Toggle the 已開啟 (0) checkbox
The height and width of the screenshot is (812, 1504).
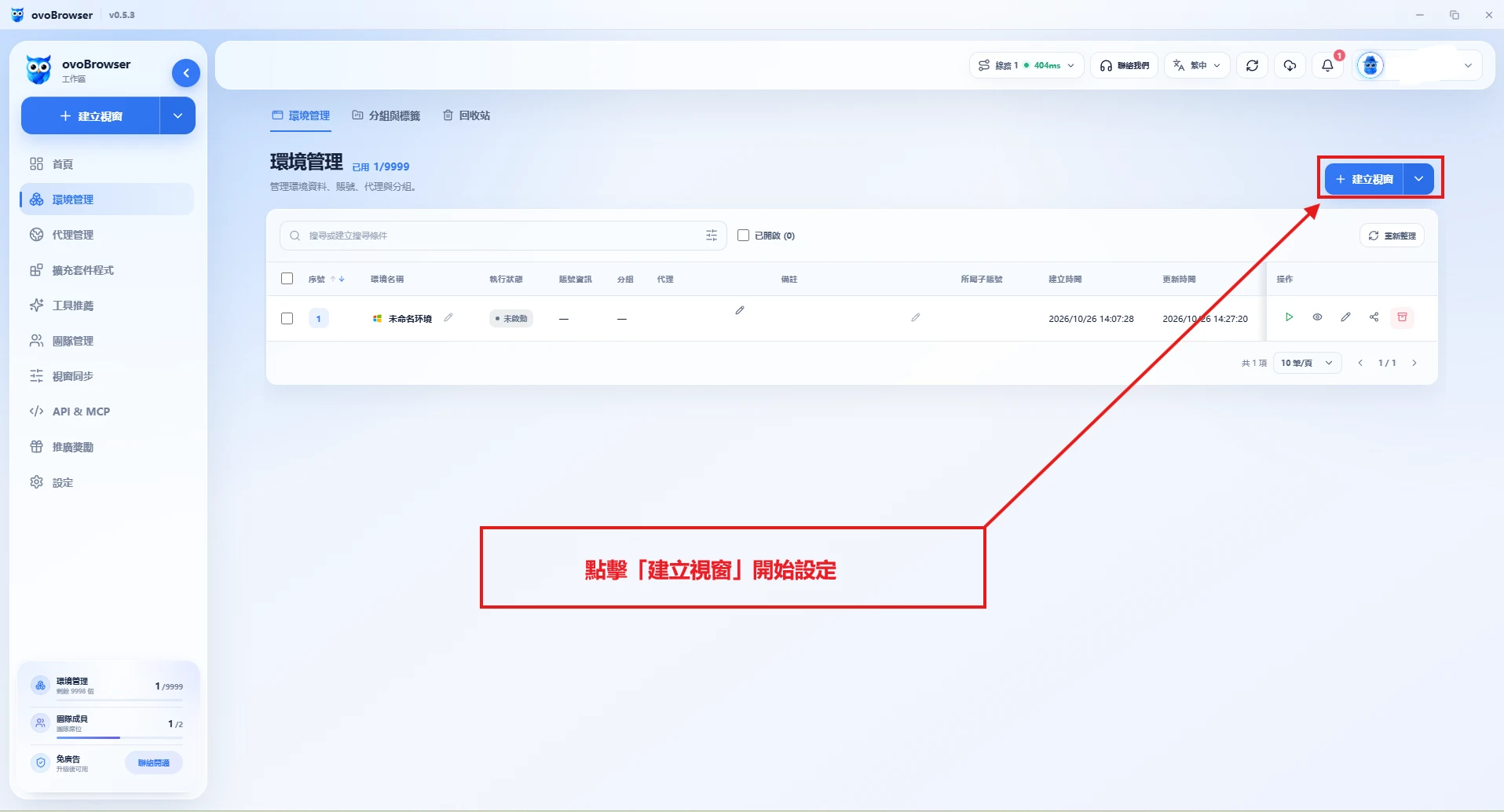click(x=743, y=235)
